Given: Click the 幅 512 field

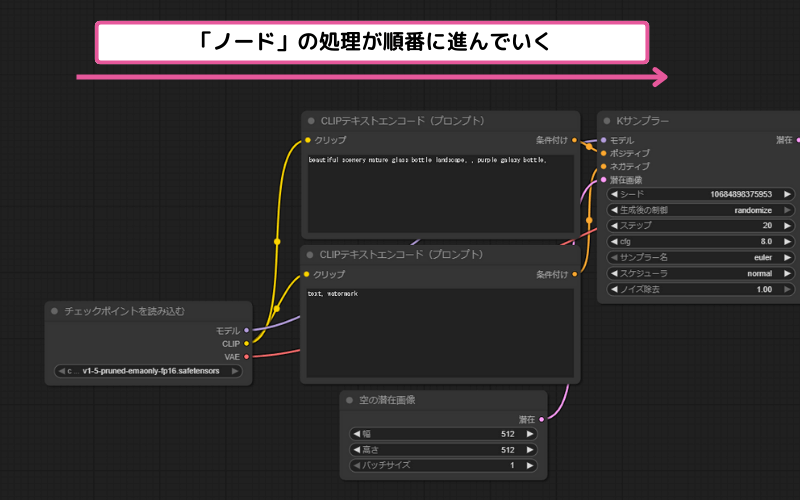Looking at the screenshot, I should click(443, 434).
